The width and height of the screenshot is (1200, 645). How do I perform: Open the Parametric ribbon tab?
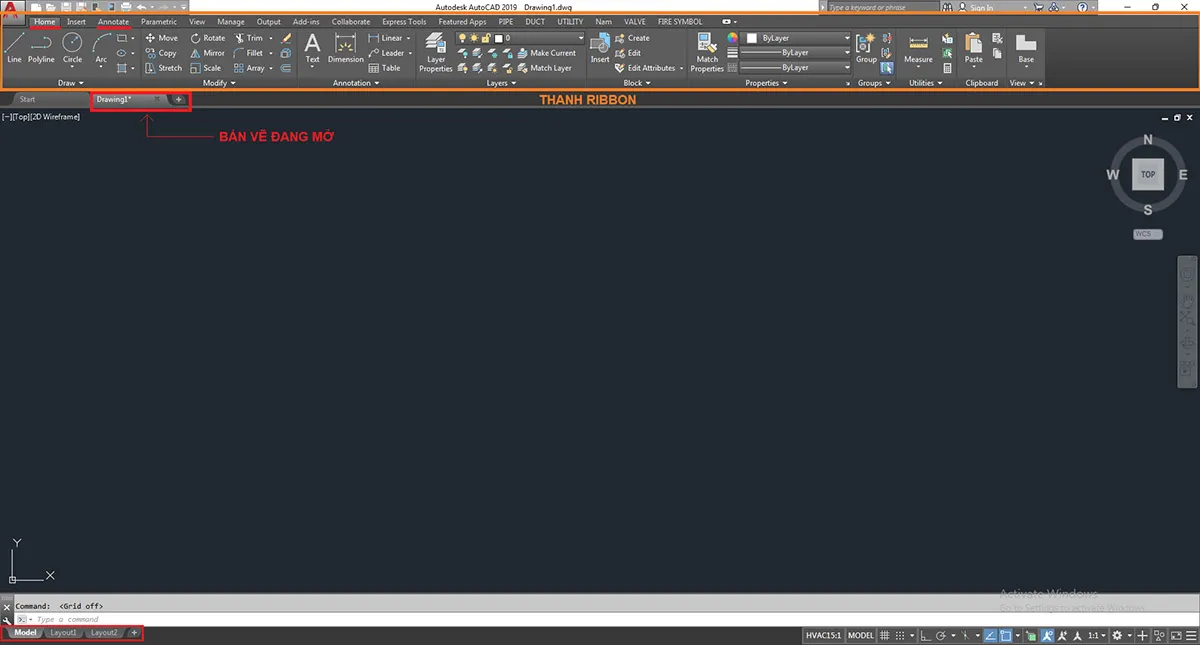click(158, 21)
